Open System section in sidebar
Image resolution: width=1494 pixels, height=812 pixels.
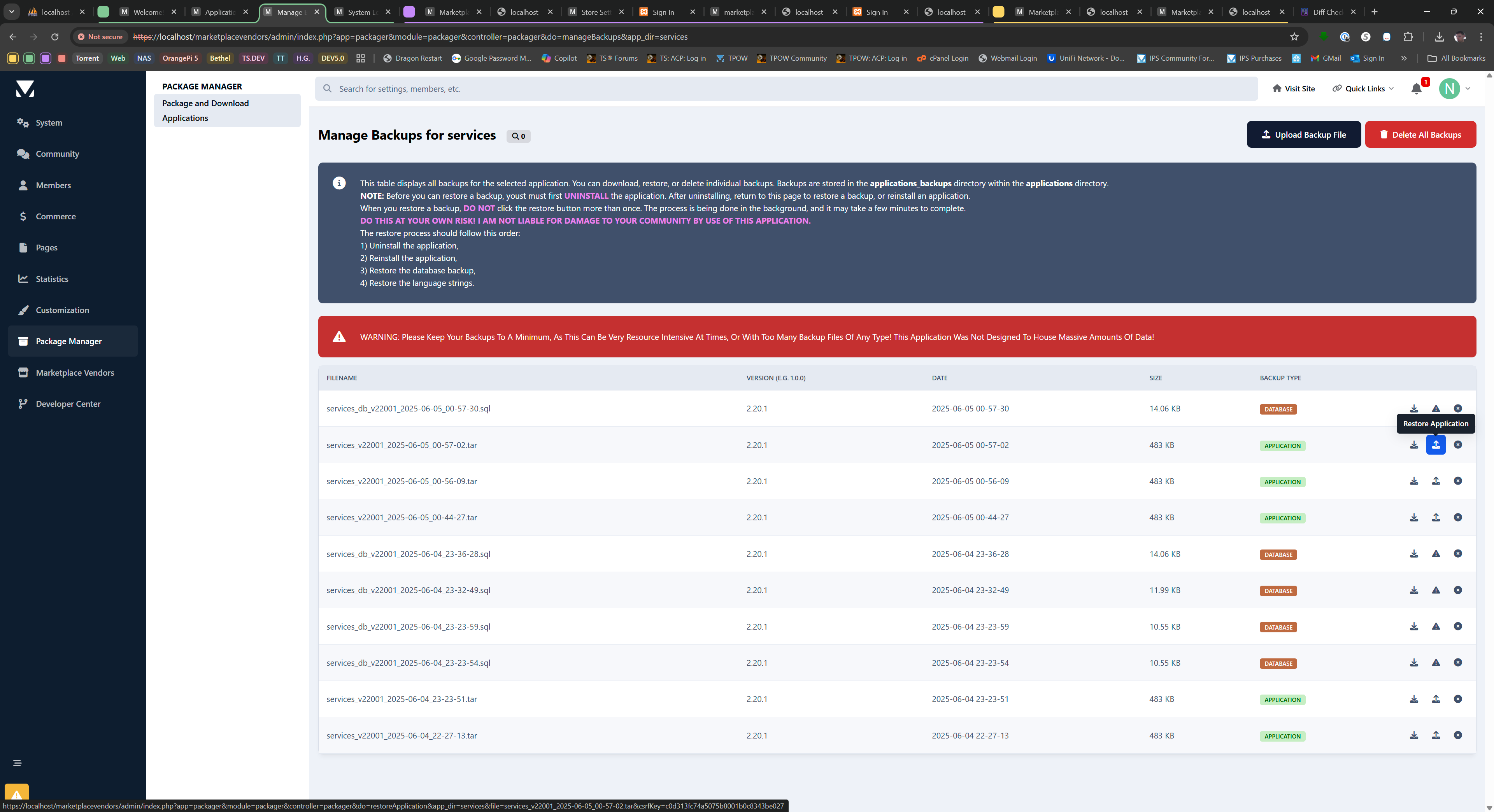[x=72, y=122]
